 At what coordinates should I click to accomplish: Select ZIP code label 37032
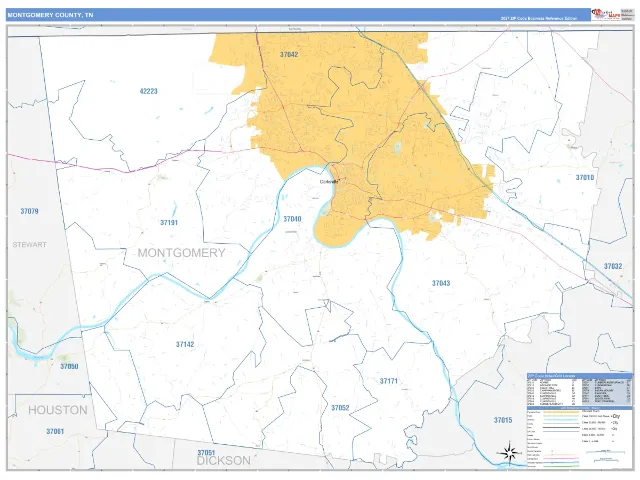(x=613, y=266)
